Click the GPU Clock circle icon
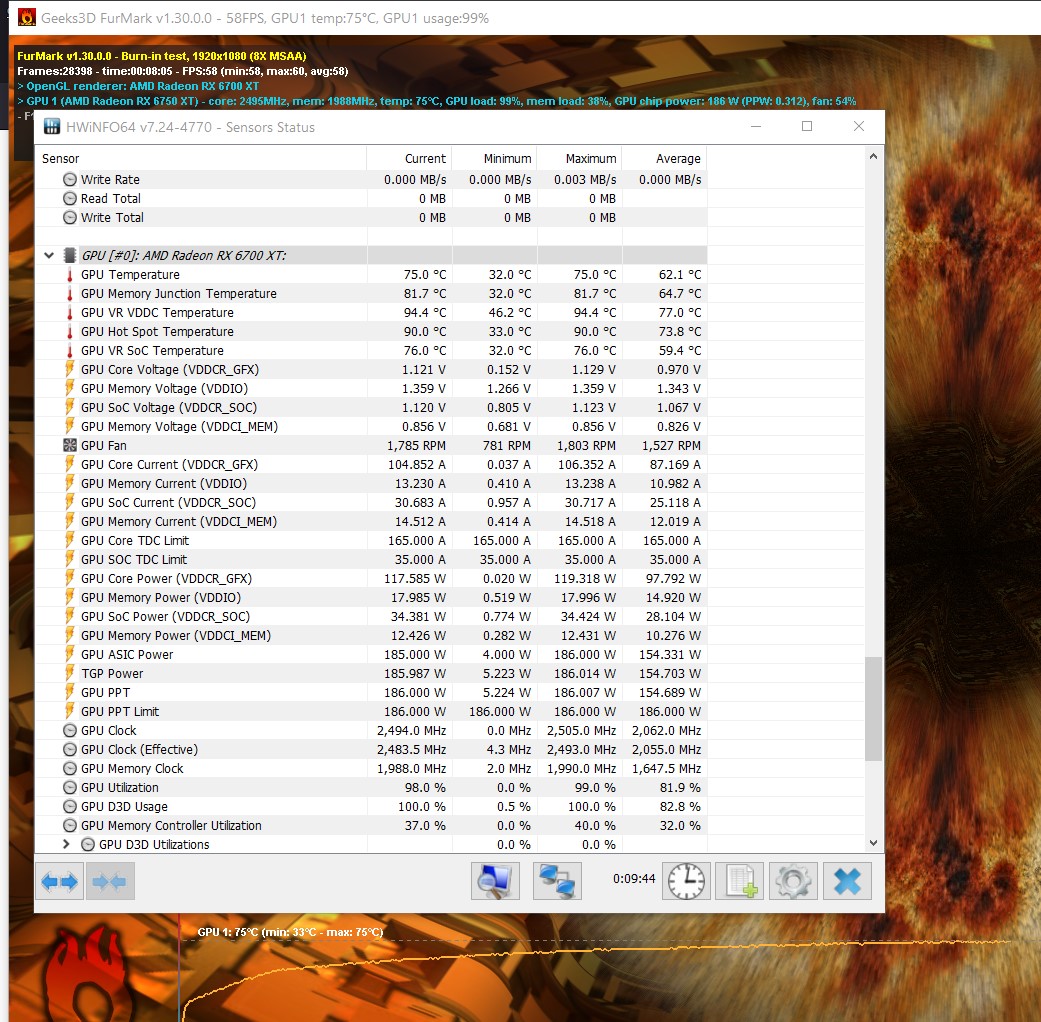The image size is (1041, 1022). coord(70,730)
